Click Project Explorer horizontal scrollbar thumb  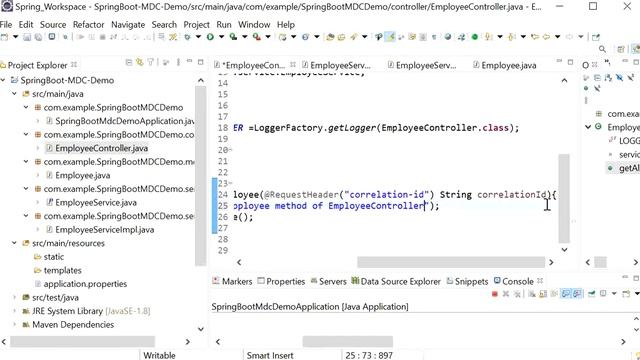[82, 341]
